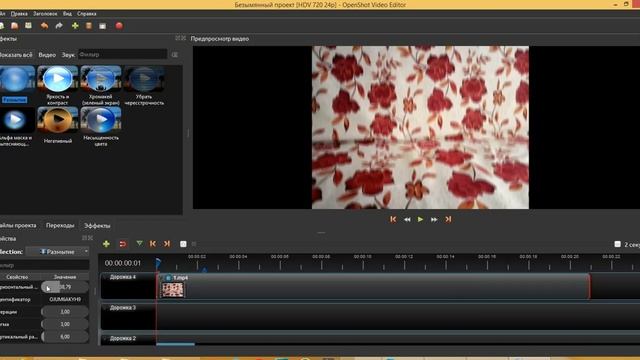Center timeline on playhead with the white square icon
The height and width of the screenshot is (360, 640).
(x=183, y=244)
